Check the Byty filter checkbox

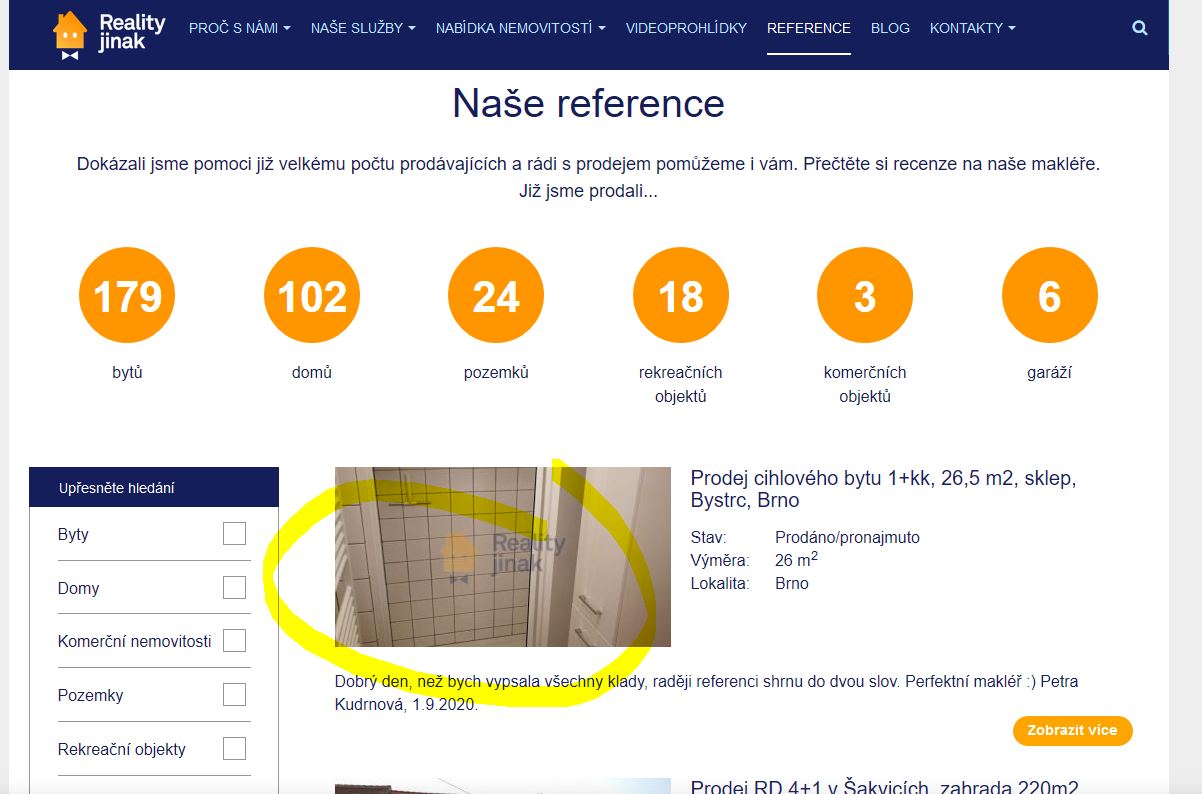(x=234, y=534)
